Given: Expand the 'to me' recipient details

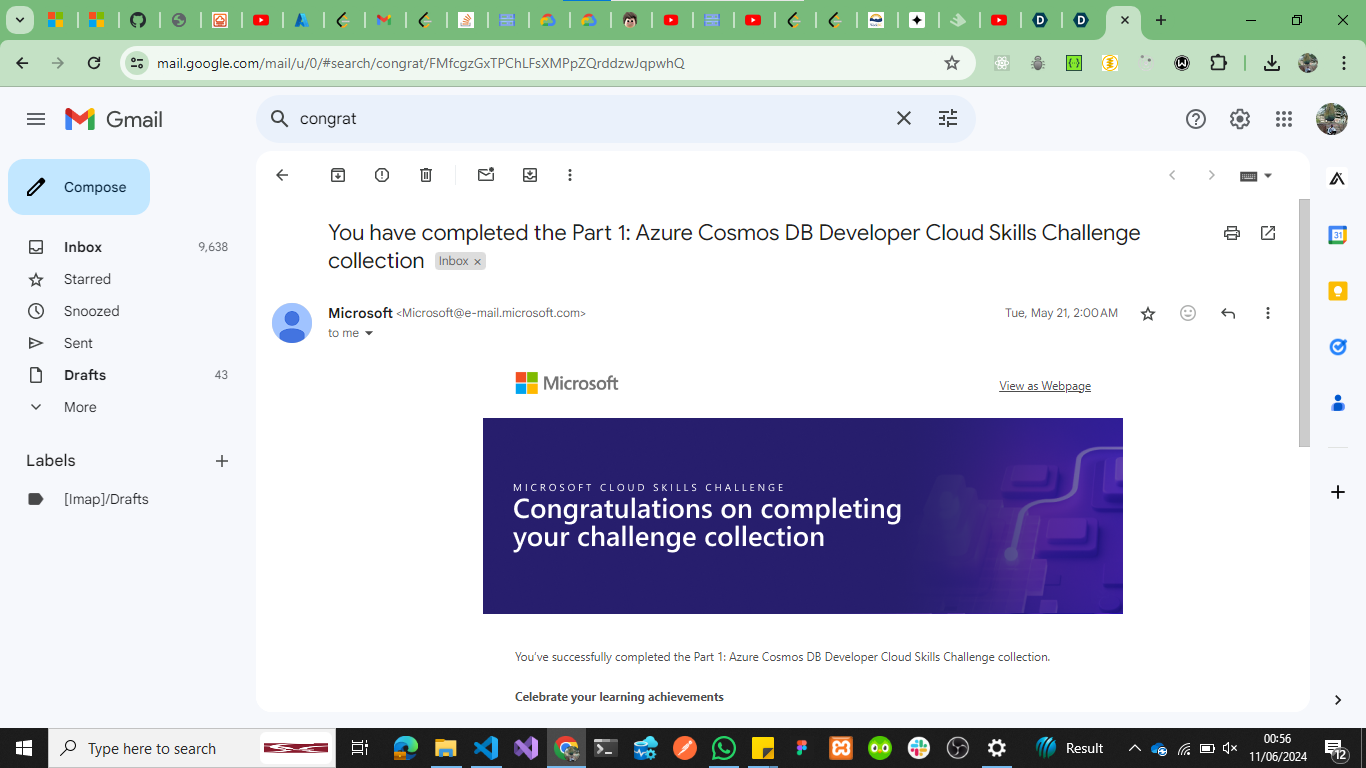Looking at the screenshot, I should [x=369, y=333].
